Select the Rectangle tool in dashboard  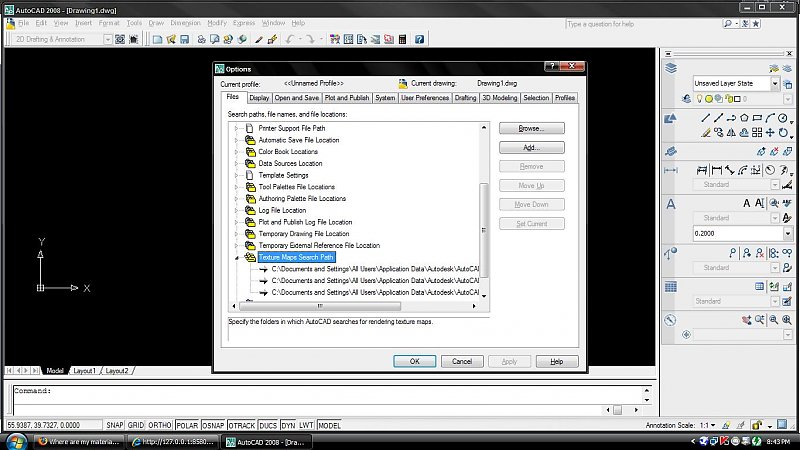point(757,118)
